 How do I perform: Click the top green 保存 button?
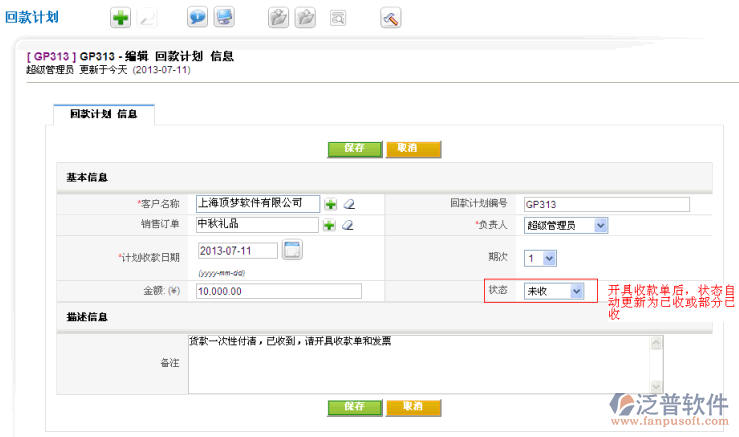(354, 148)
